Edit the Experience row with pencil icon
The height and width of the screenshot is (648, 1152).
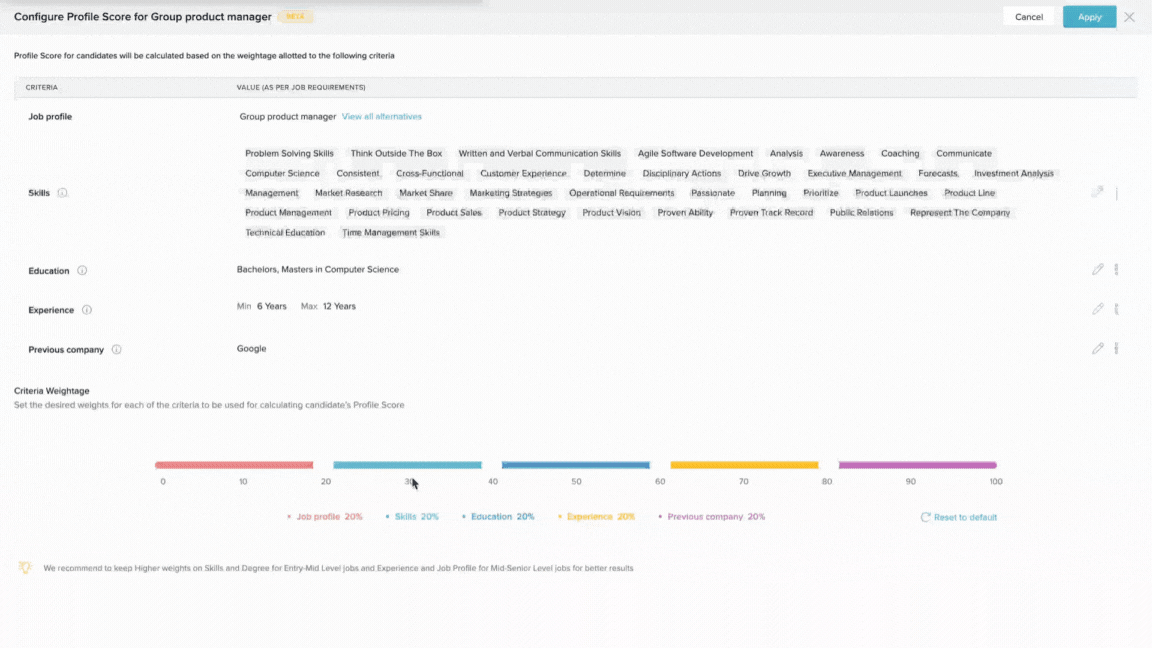pyautogui.click(x=1097, y=309)
